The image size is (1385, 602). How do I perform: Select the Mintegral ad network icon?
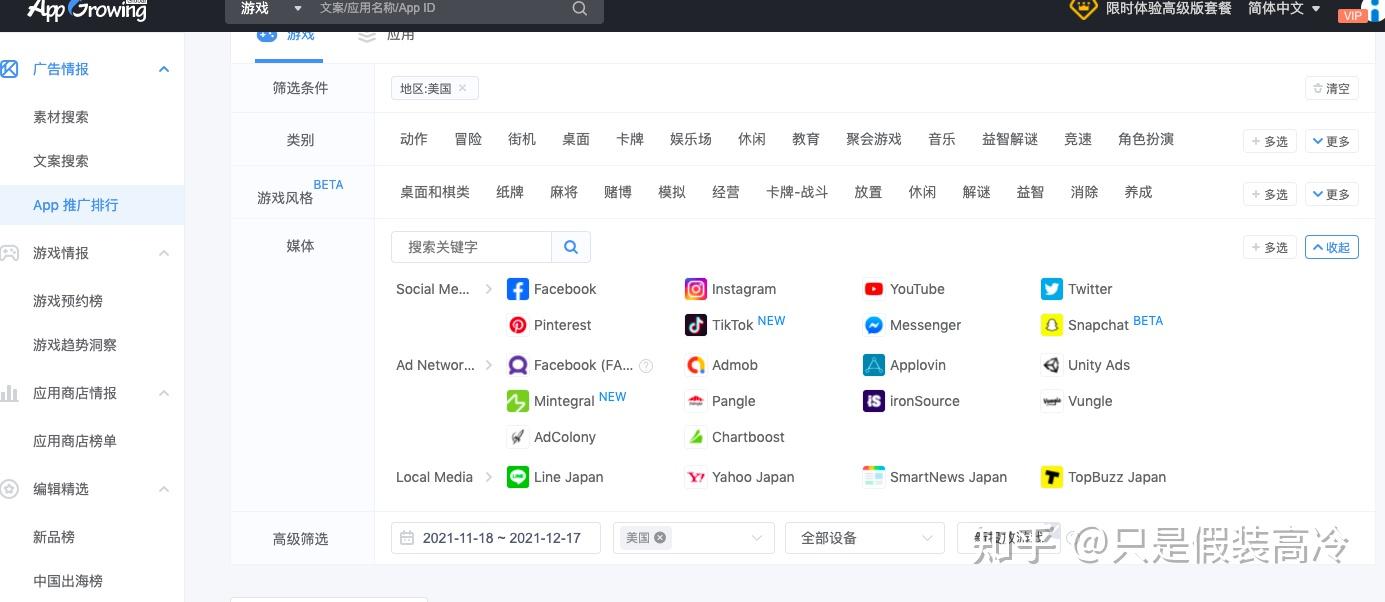(517, 401)
